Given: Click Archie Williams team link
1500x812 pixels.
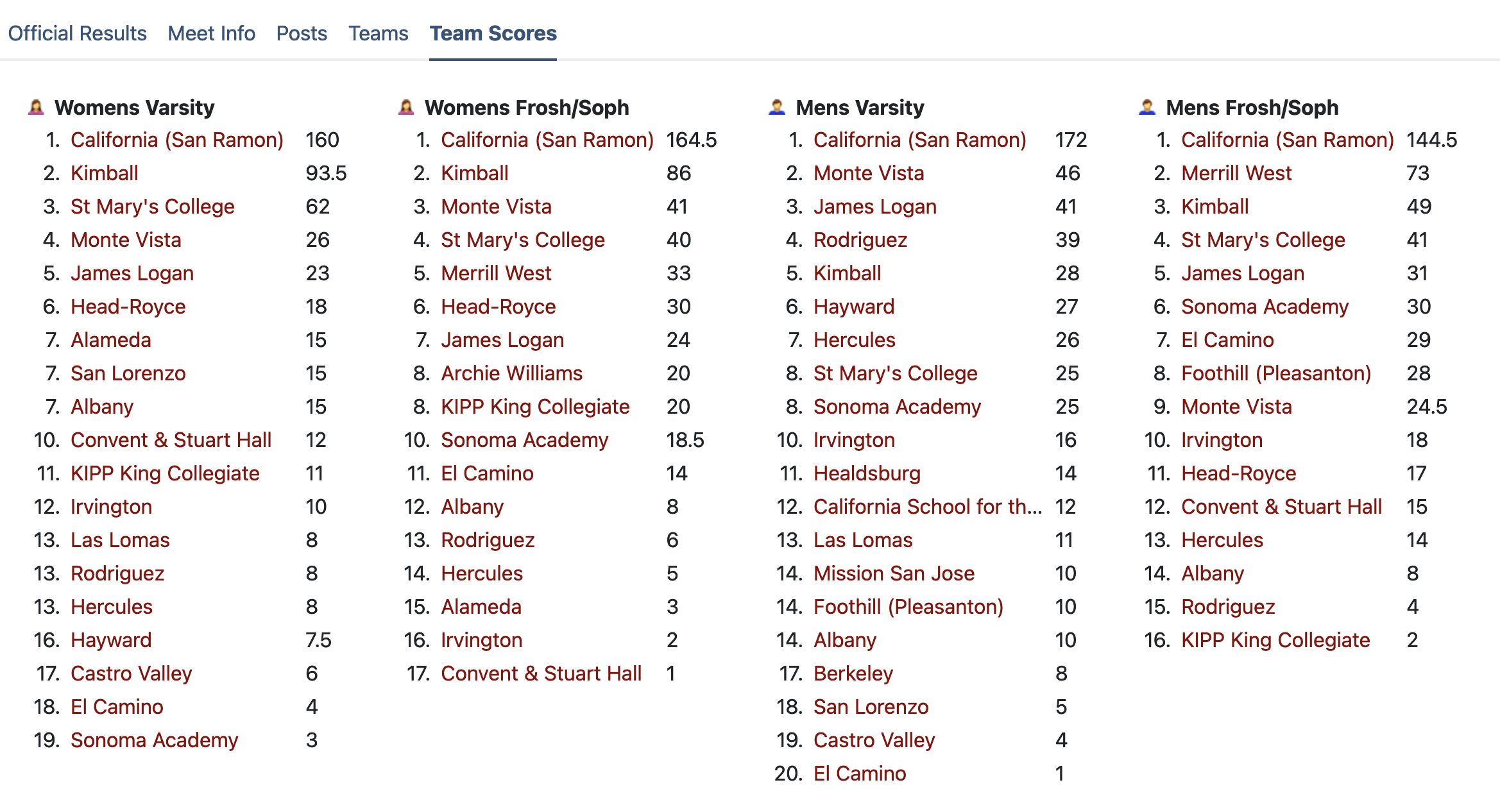Looking at the screenshot, I should pyautogui.click(x=511, y=373).
